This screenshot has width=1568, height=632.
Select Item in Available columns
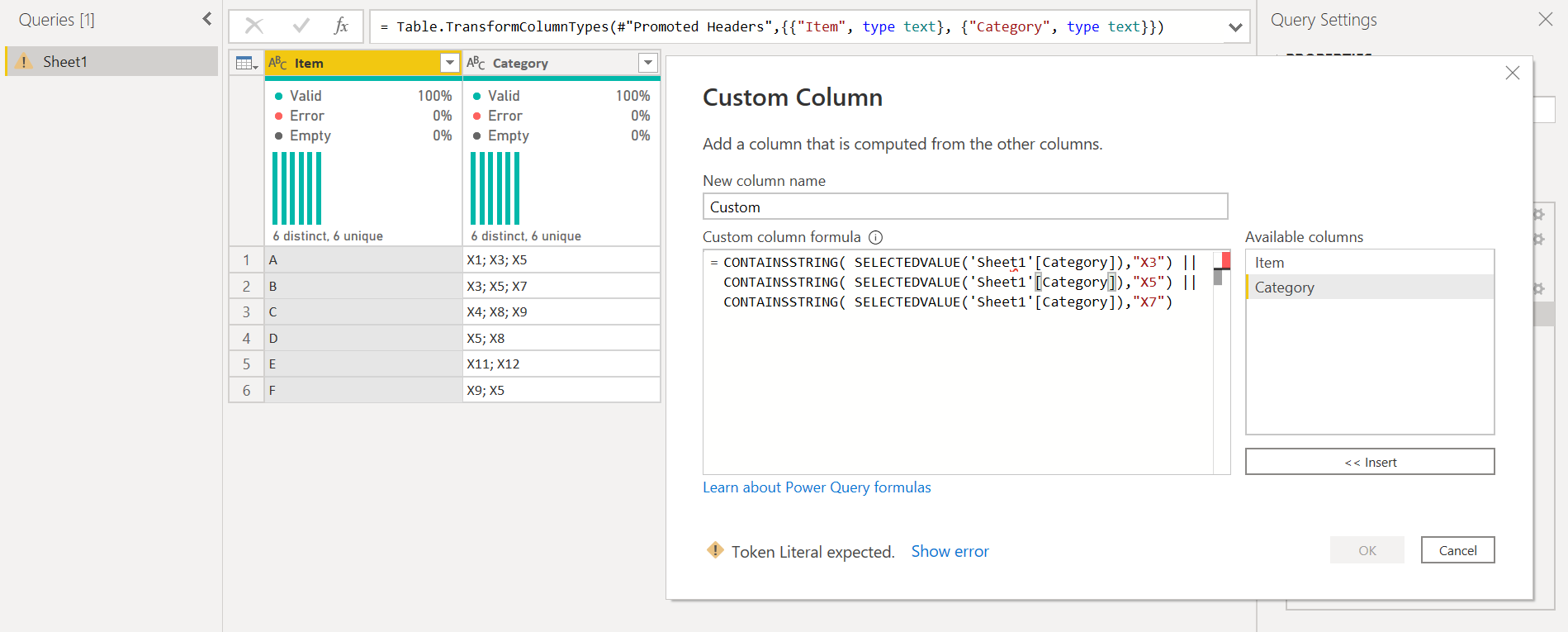[x=1370, y=263]
